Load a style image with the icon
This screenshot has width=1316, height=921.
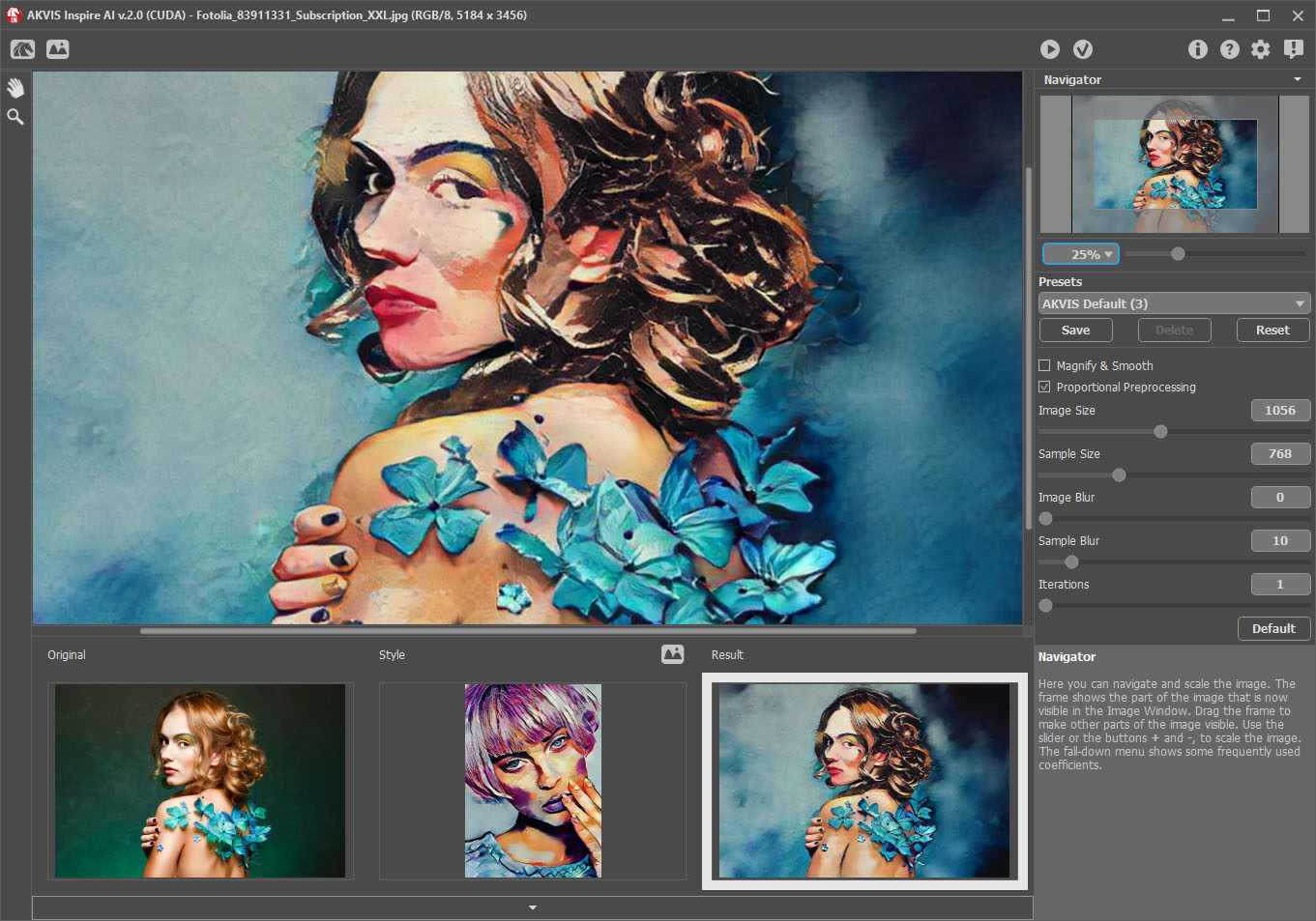point(673,654)
